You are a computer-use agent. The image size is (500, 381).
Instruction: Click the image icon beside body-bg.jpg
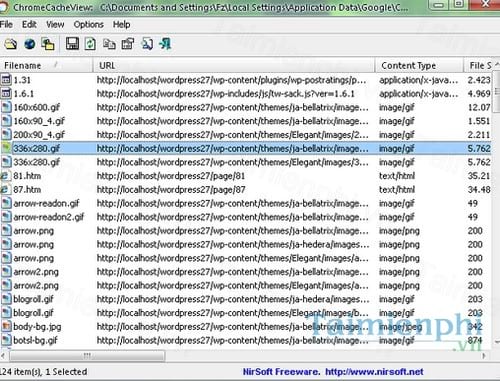[6, 326]
